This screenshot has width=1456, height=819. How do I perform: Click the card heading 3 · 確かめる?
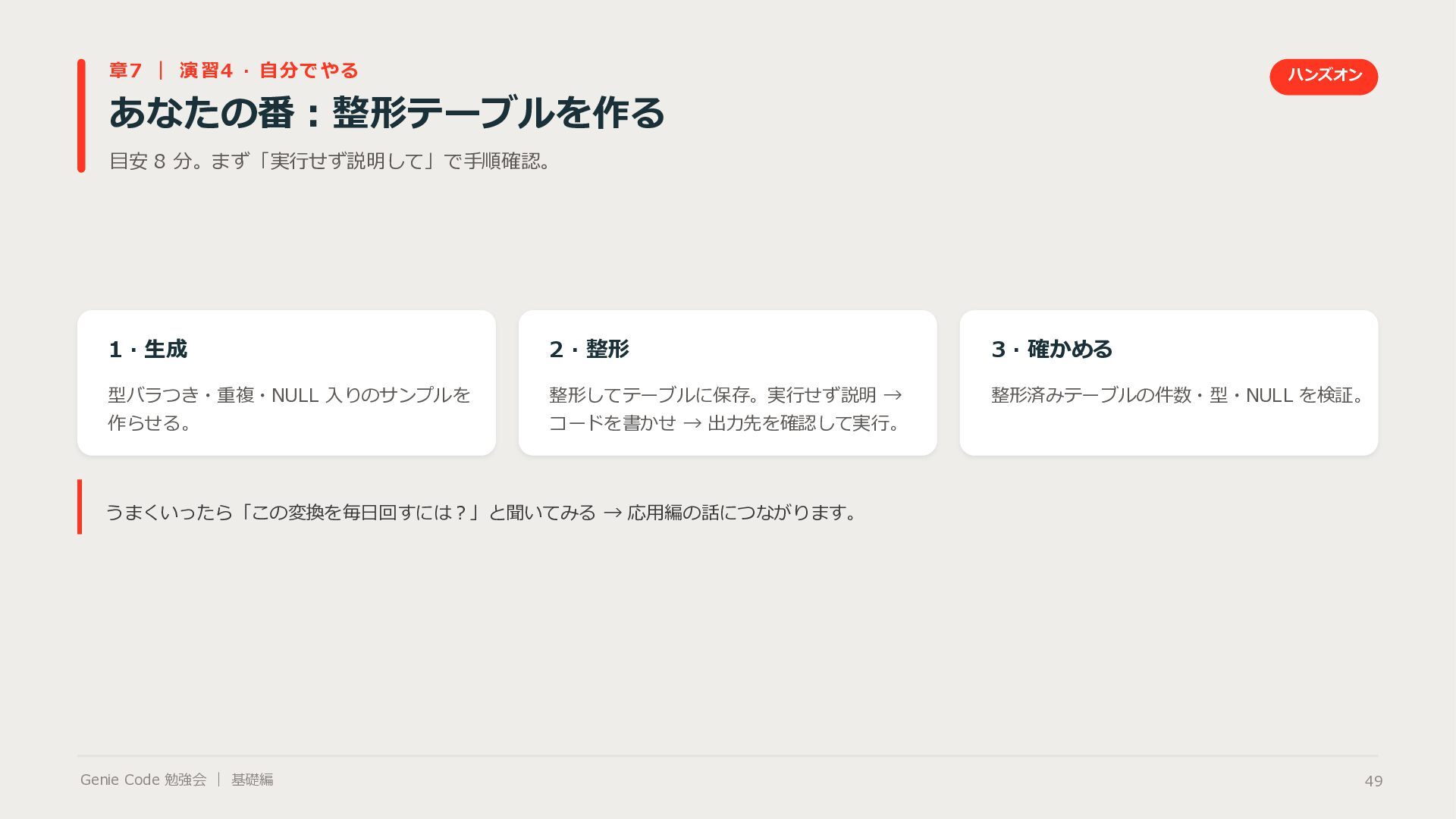click(x=1051, y=349)
